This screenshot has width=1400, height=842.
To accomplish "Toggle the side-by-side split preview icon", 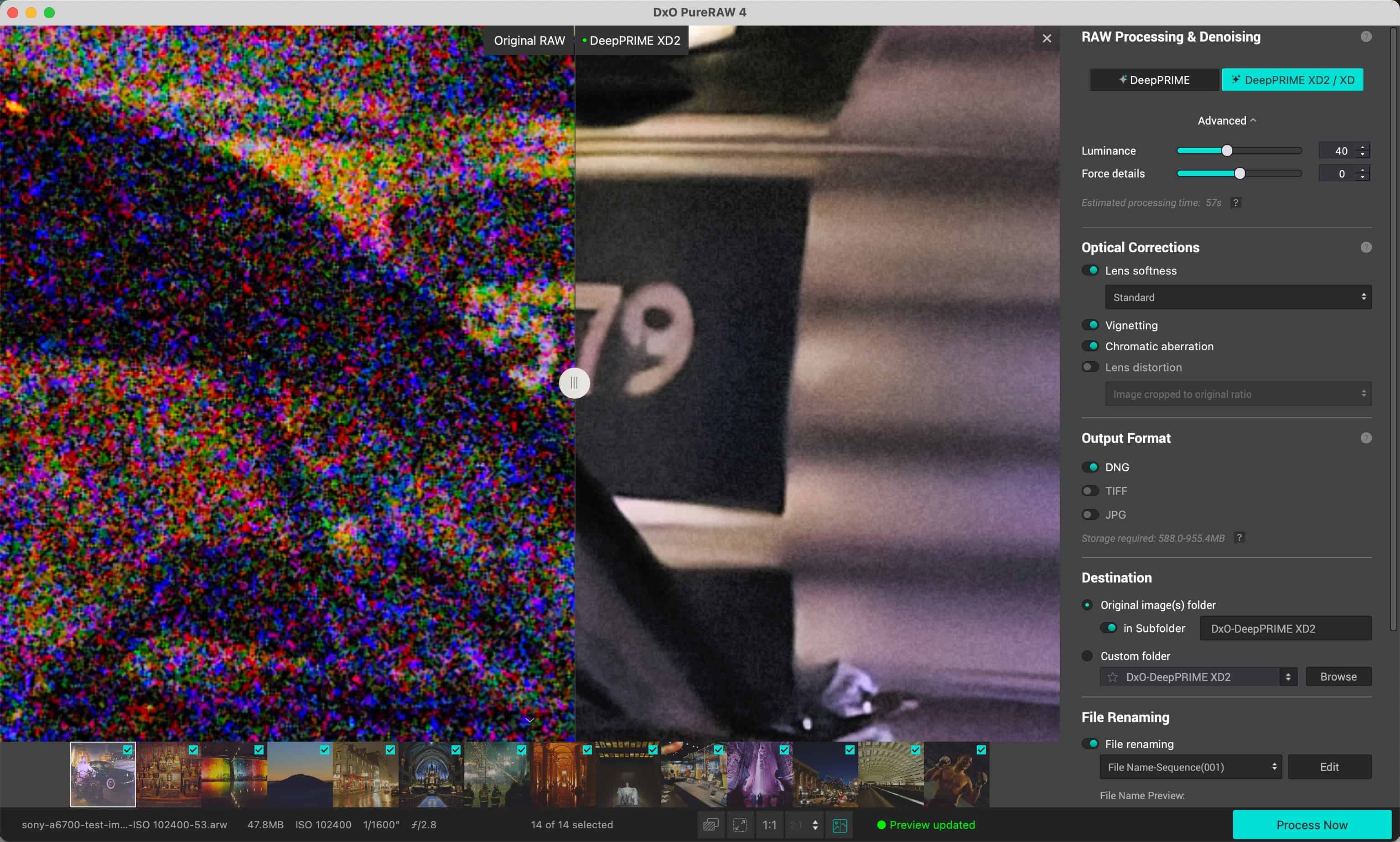I will click(x=840, y=824).
